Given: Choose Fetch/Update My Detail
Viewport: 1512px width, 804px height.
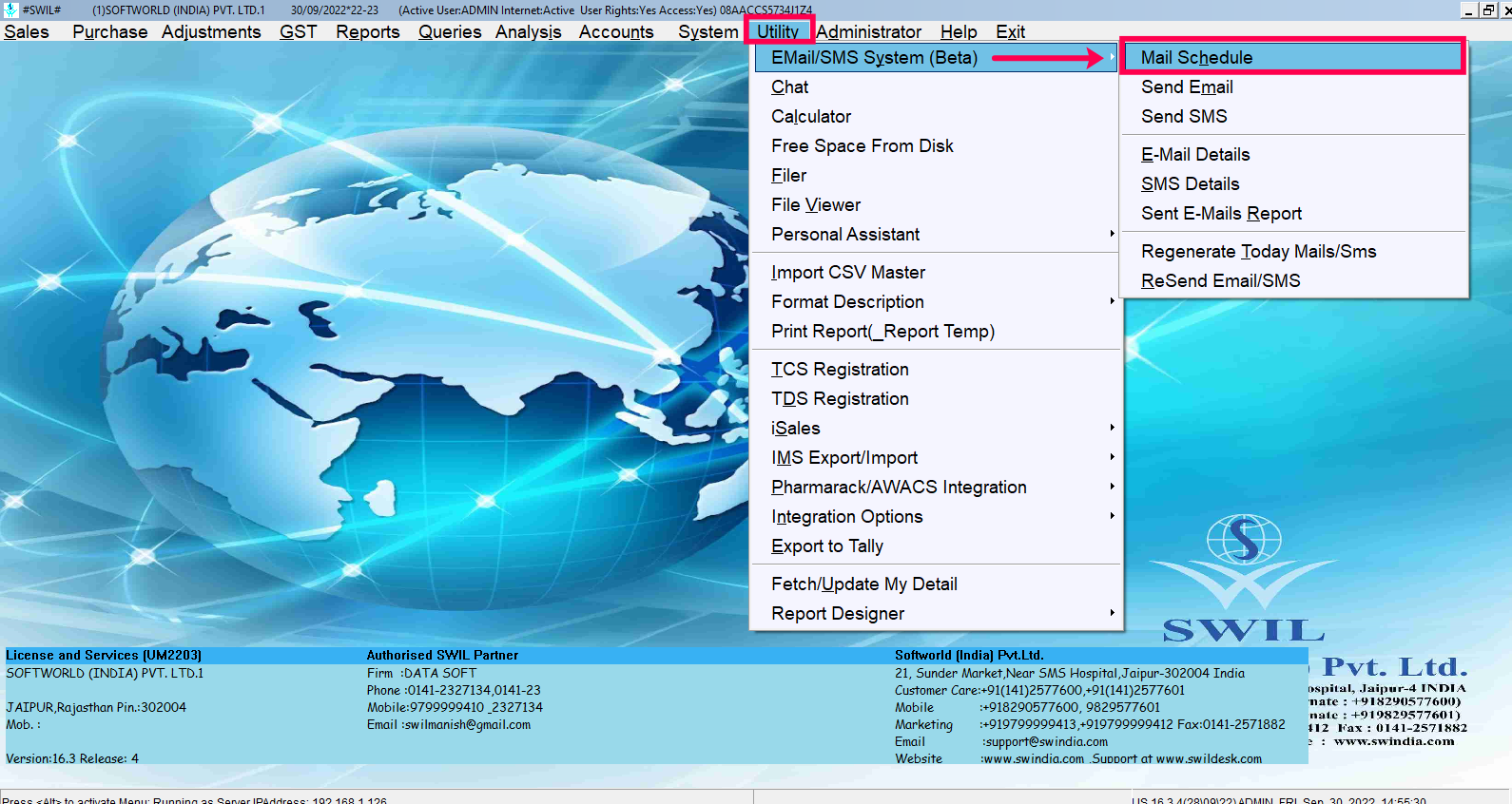Looking at the screenshot, I should pyautogui.click(x=936, y=584).
